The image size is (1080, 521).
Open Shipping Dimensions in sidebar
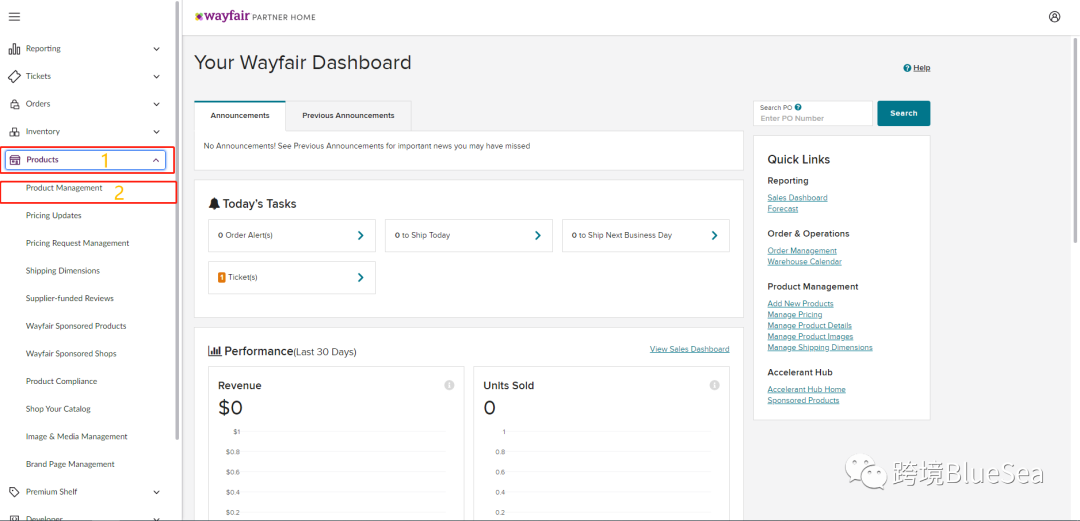[63, 271]
